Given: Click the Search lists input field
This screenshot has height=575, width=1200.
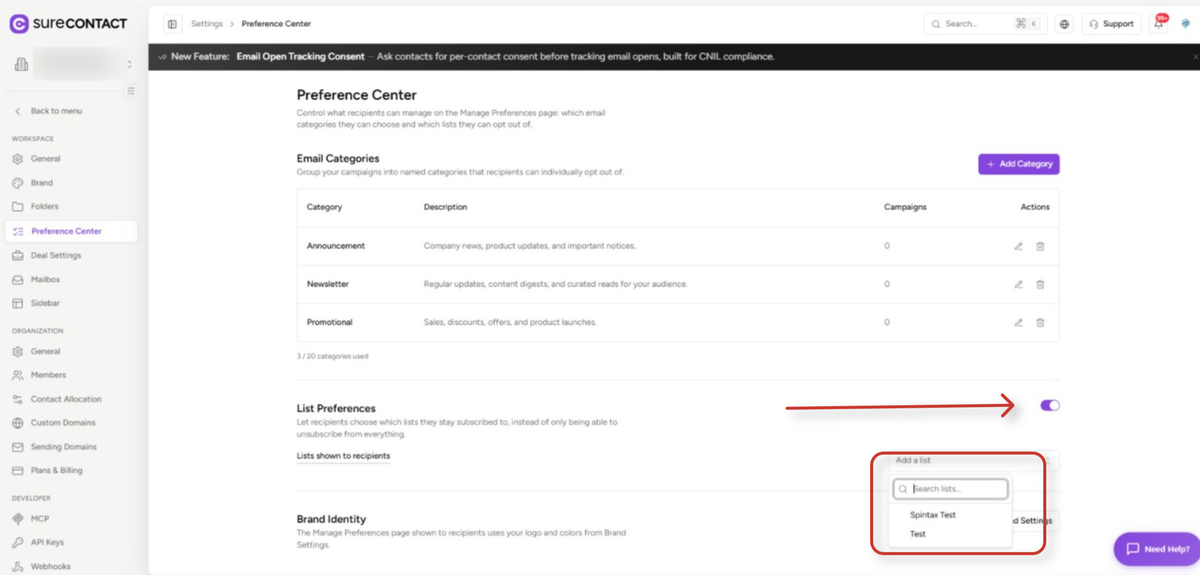Looking at the screenshot, I should coord(951,489).
